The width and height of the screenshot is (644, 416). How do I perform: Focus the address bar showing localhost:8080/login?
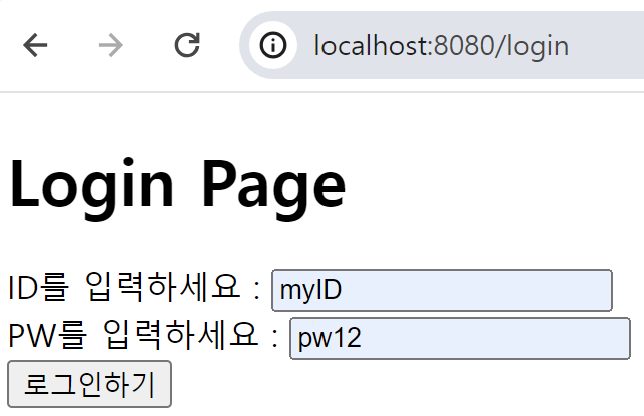tap(441, 45)
